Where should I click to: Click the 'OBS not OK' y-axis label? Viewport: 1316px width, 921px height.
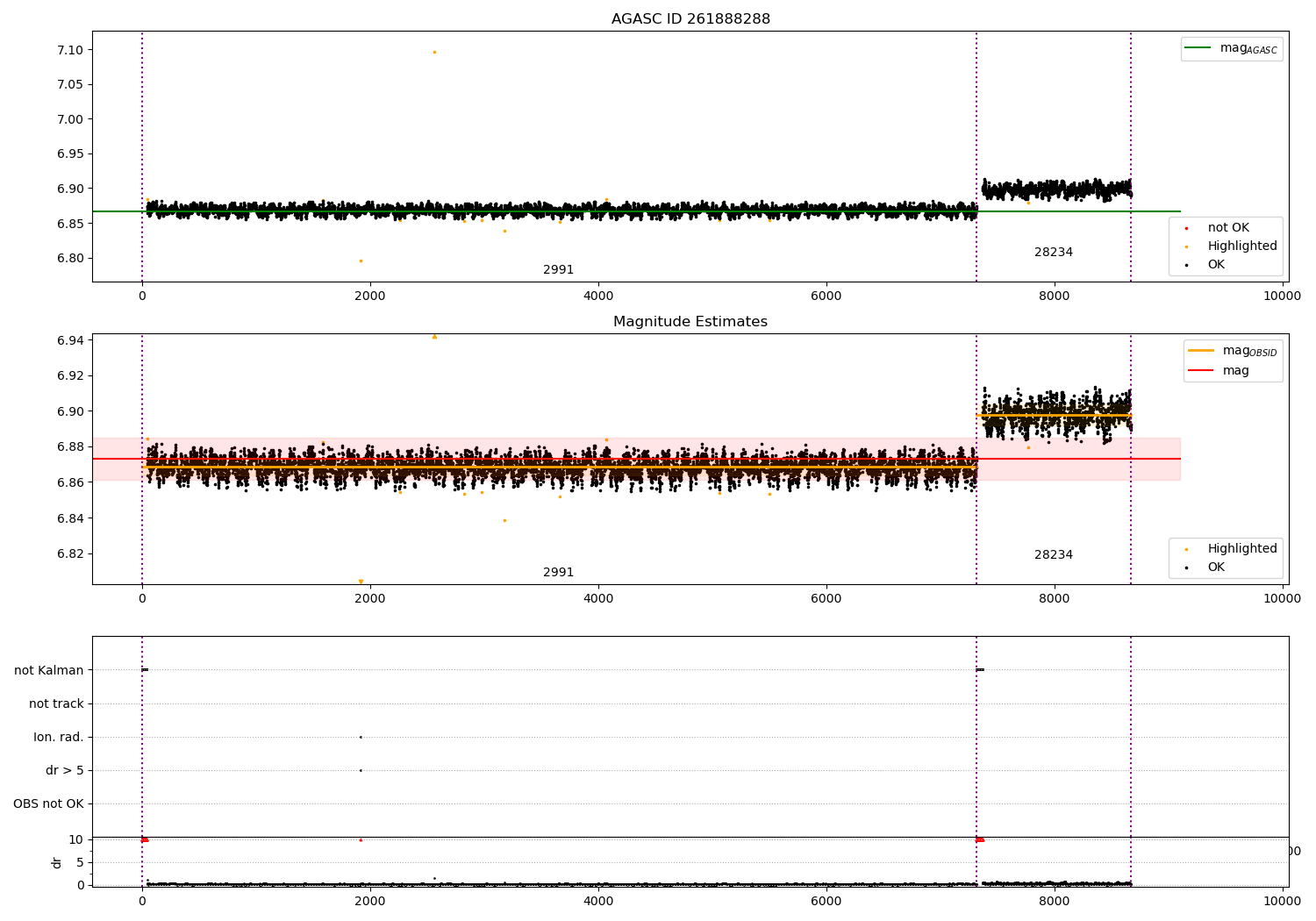(48, 803)
